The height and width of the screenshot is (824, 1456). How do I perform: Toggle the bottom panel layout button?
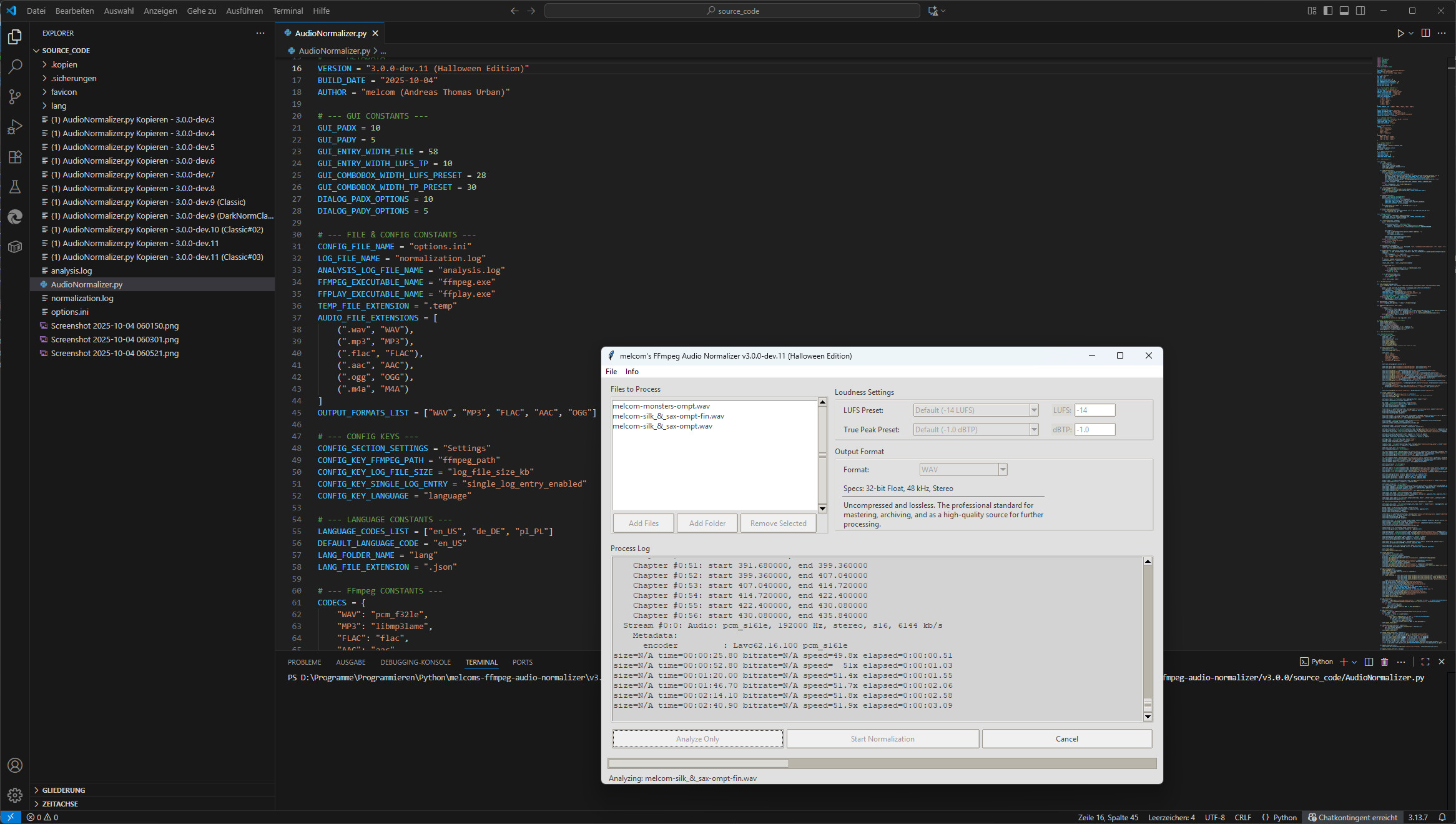click(1344, 11)
